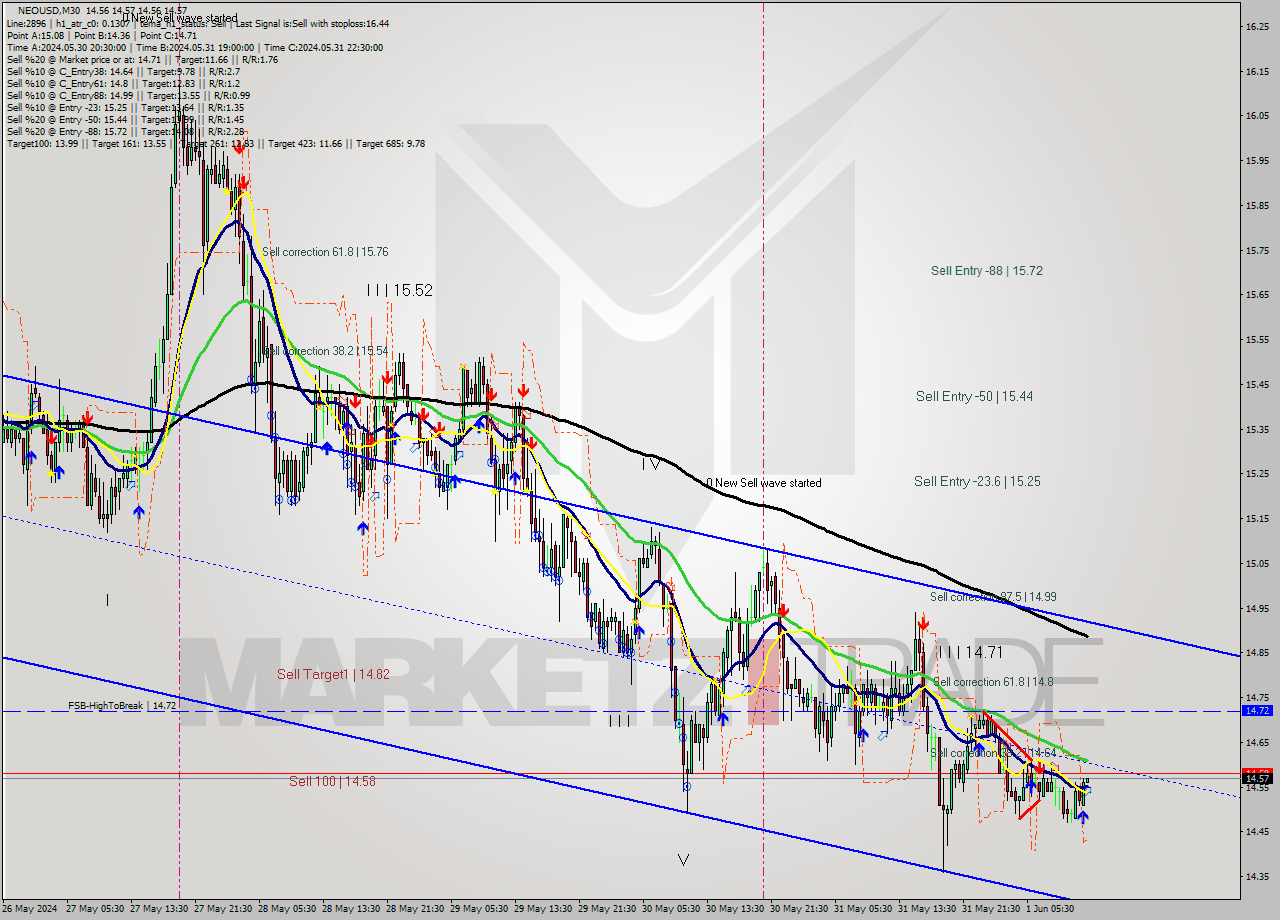Click the 'Target100: 13.99' text in info block
Screen dimensions: 1280x920
[44, 144]
